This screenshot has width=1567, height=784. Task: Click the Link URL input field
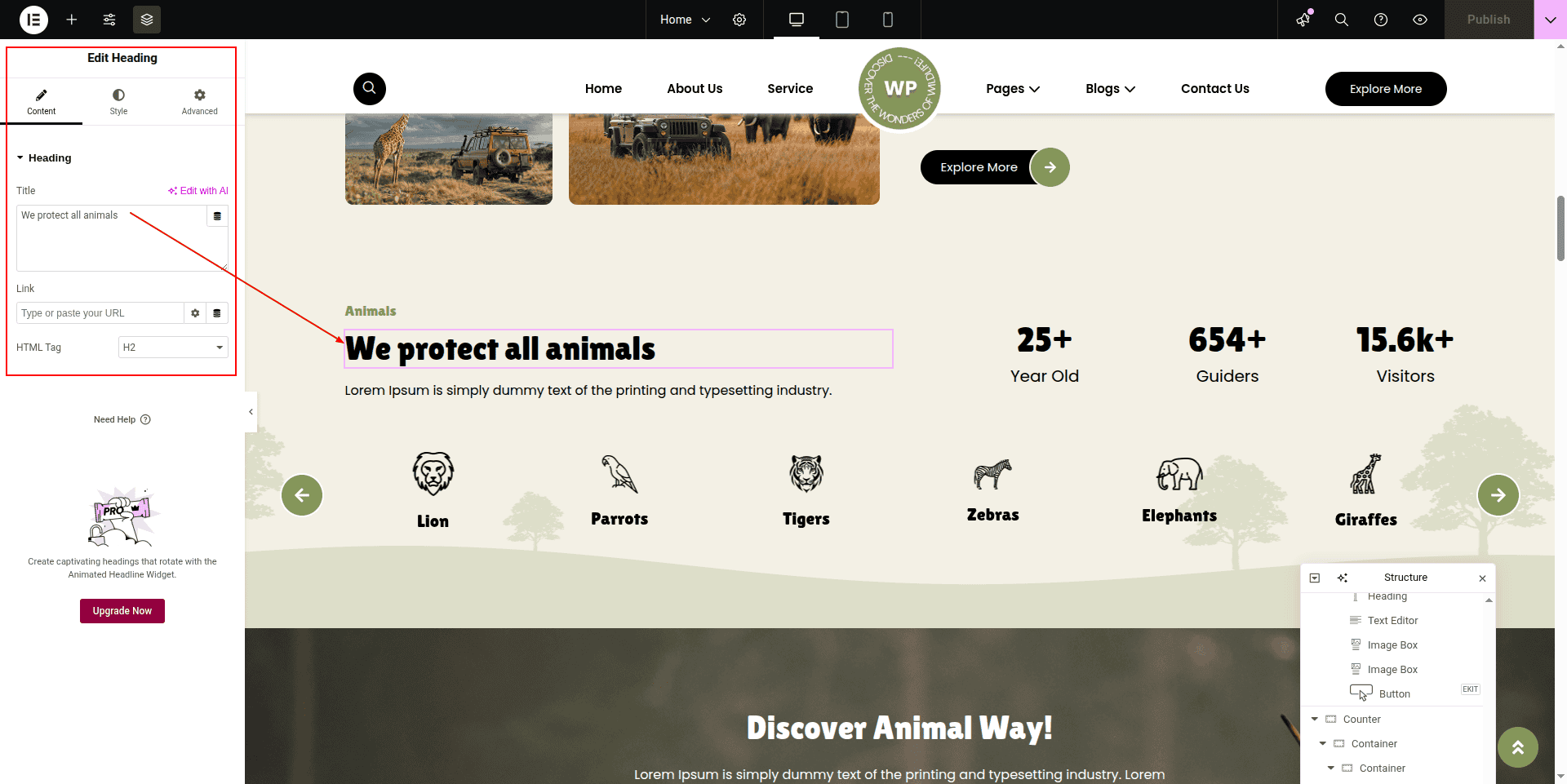tap(100, 313)
